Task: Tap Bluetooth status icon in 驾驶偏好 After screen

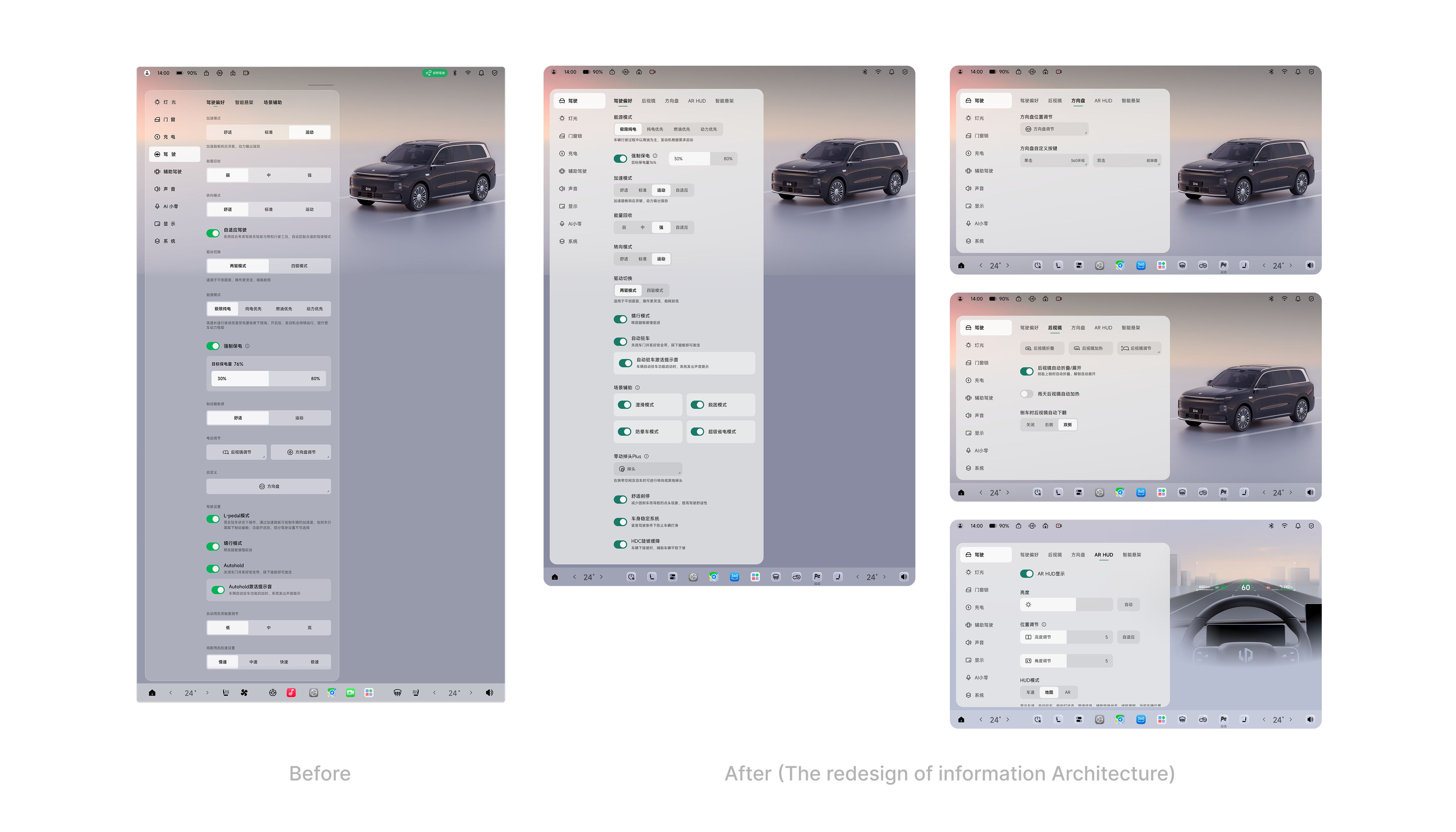Action: pos(865,72)
